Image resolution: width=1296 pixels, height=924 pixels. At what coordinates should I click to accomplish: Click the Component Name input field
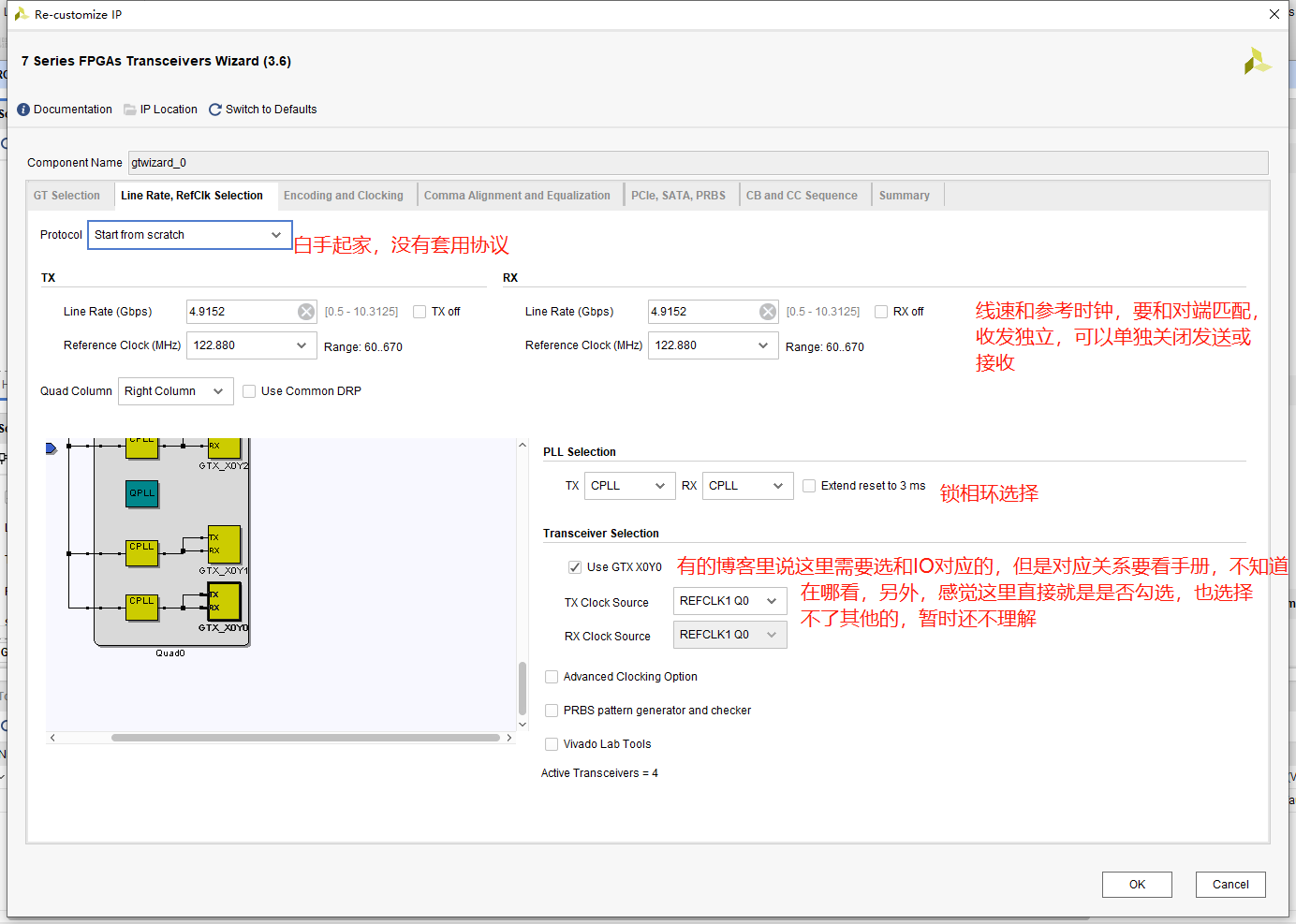click(x=698, y=163)
